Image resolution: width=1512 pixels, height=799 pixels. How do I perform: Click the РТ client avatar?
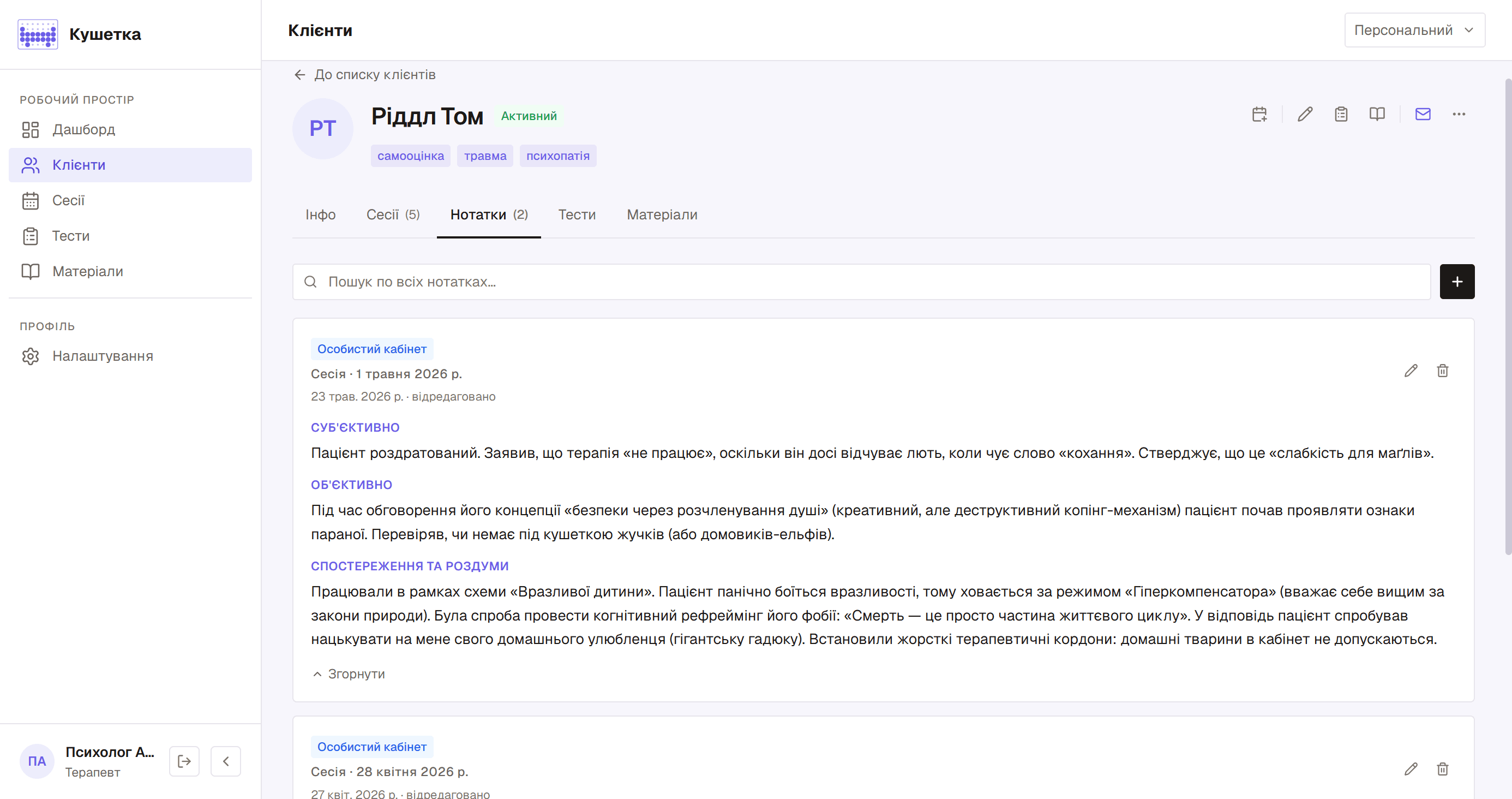click(x=323, y=129)
